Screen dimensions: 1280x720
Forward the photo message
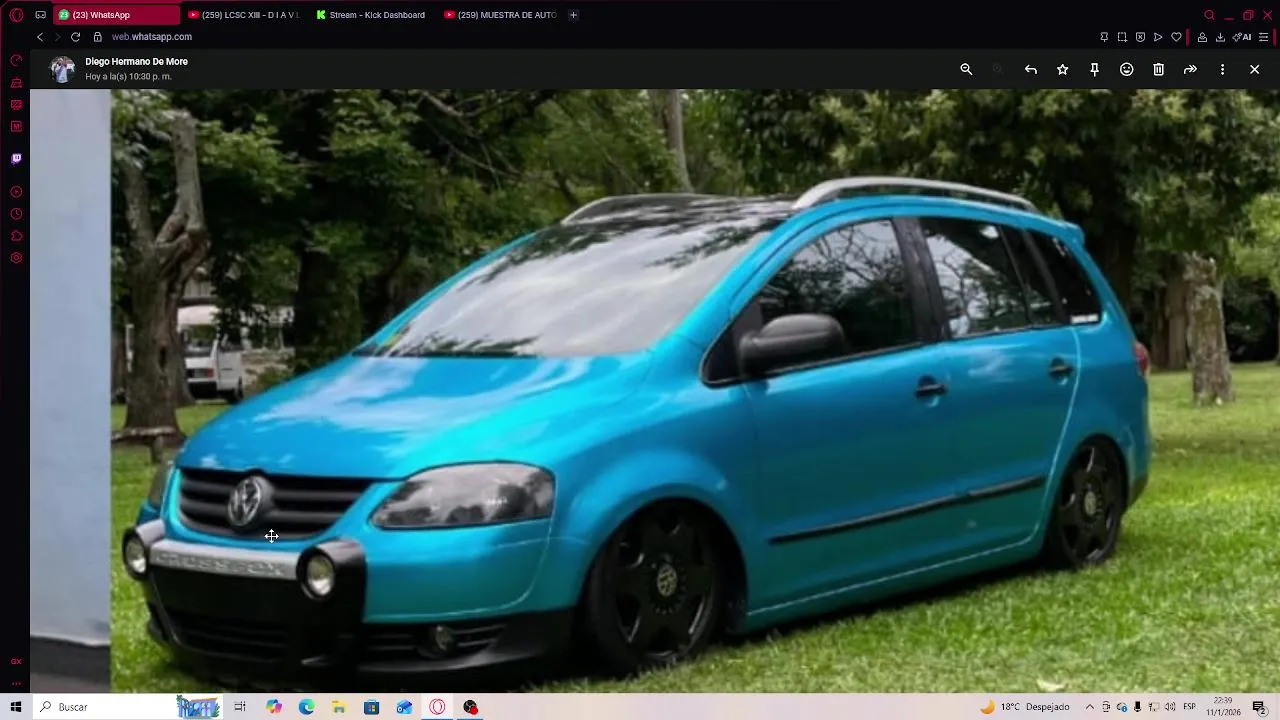pos(1190,69)
